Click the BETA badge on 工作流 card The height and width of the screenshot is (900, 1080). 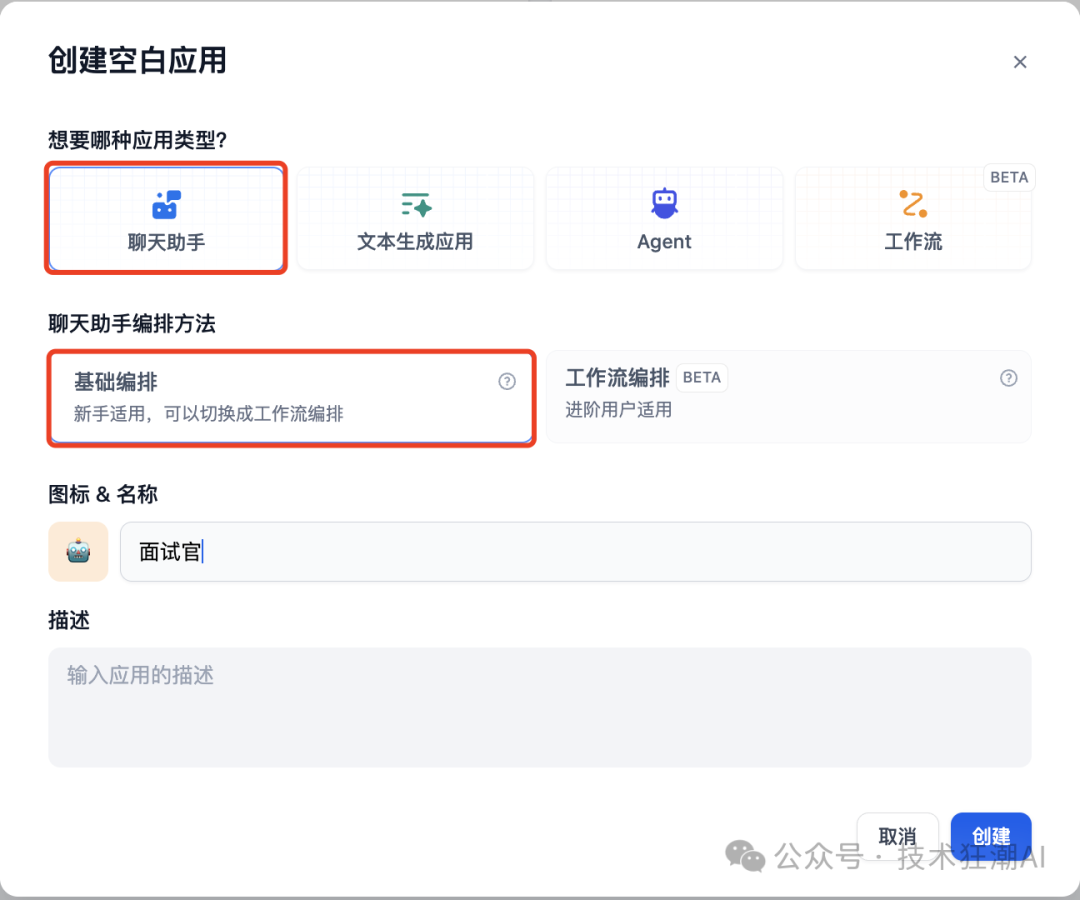pyautogui.click(x=1009, y=177)
